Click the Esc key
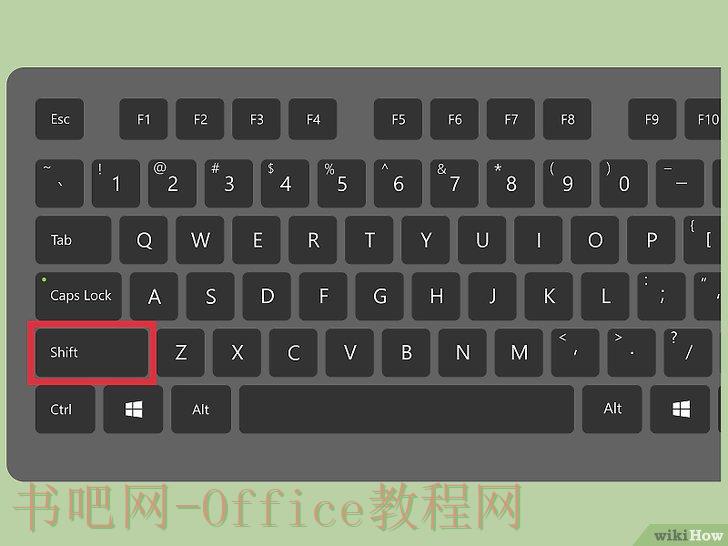 point(59,119)
